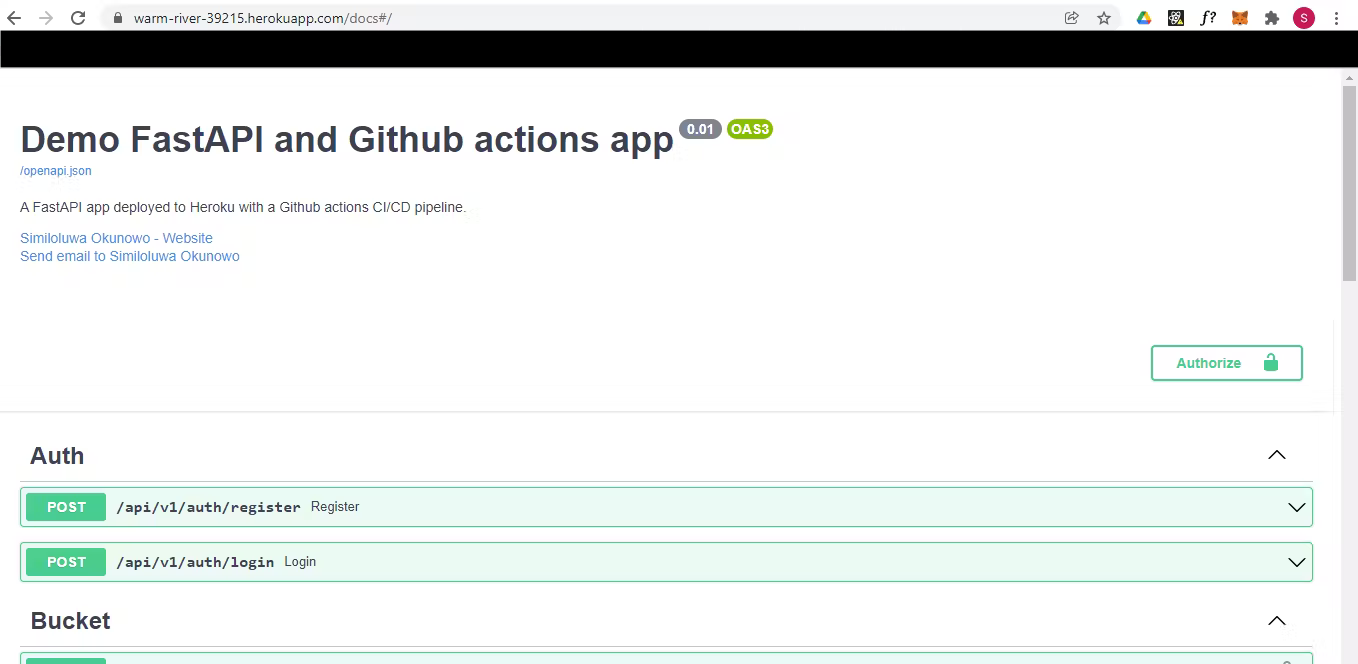Click the Login summary label

point(300,562)
